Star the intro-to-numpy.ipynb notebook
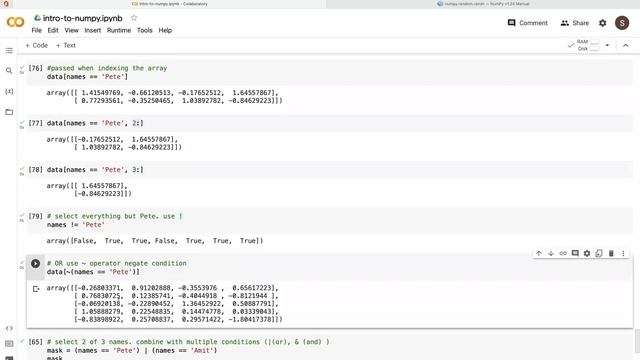The image size is (640, 360). pyautogui.click(x=134, y=18)
